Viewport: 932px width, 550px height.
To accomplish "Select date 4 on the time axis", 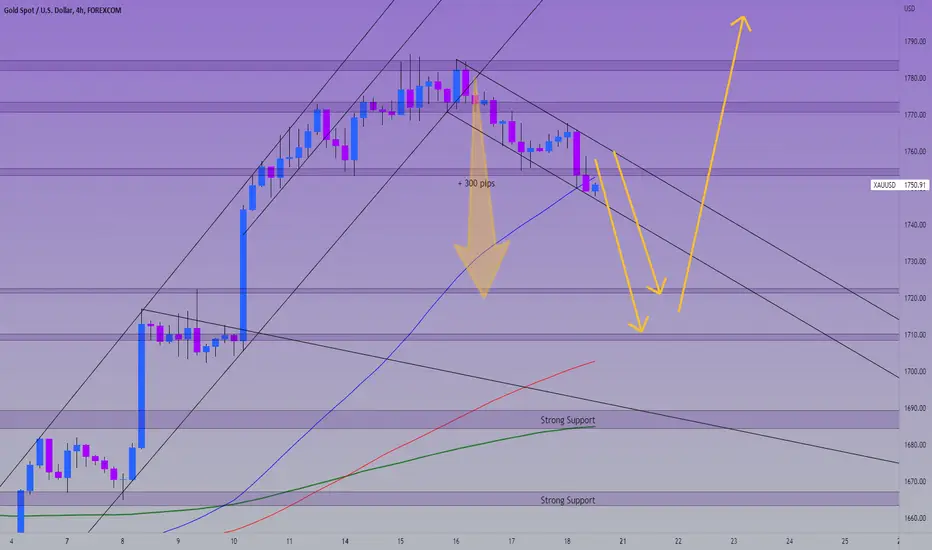I will click(x=11, y=541).
